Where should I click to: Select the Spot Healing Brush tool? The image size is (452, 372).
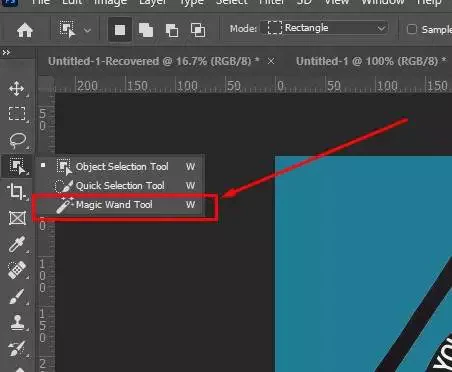(x=17, y=270)
